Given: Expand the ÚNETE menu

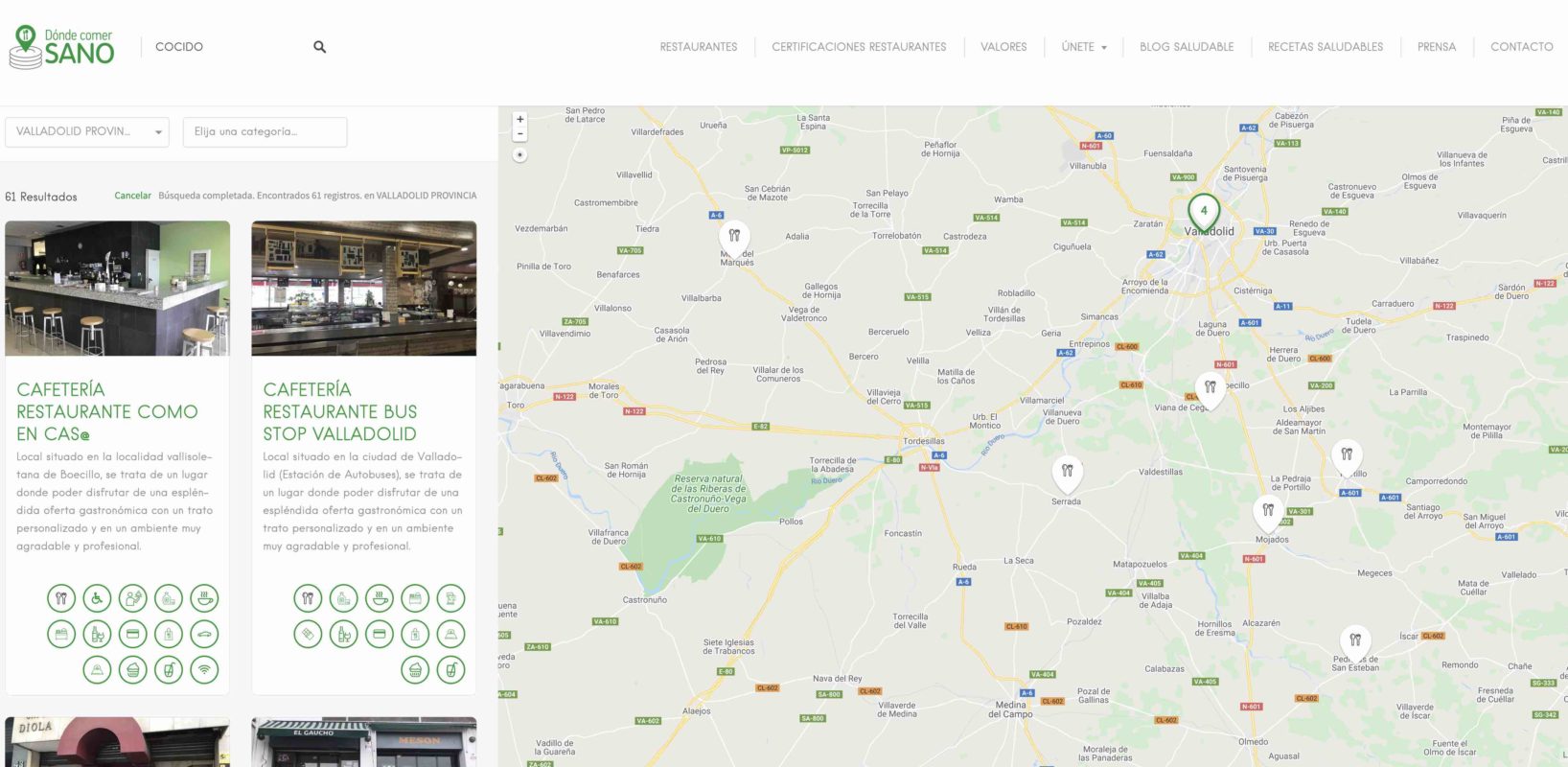Looking at the screenshot, I should [x=1083, y=47].
